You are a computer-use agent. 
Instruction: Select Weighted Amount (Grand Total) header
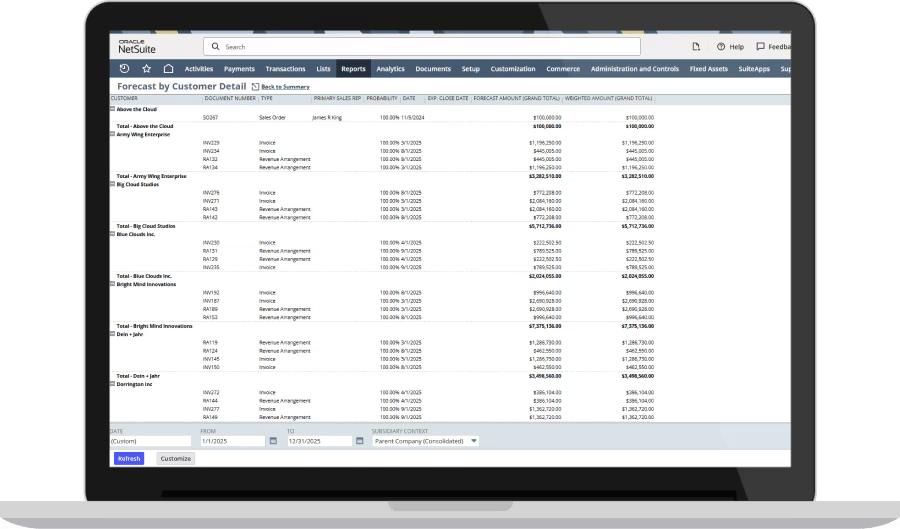coord(608,99)
